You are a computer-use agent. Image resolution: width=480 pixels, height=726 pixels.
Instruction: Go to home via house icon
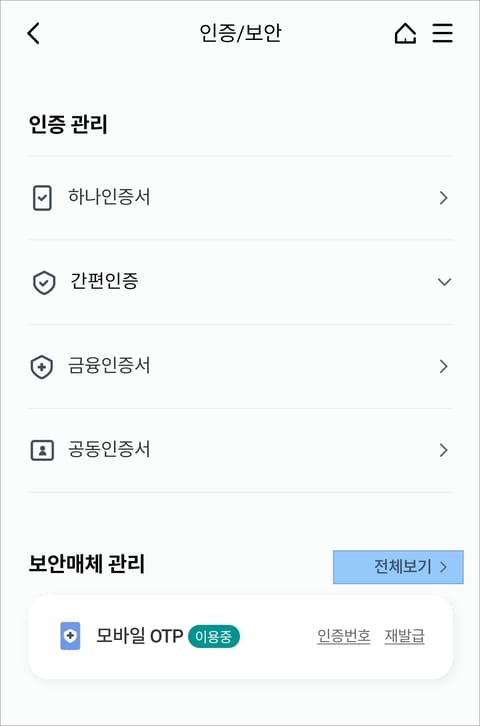405,33
